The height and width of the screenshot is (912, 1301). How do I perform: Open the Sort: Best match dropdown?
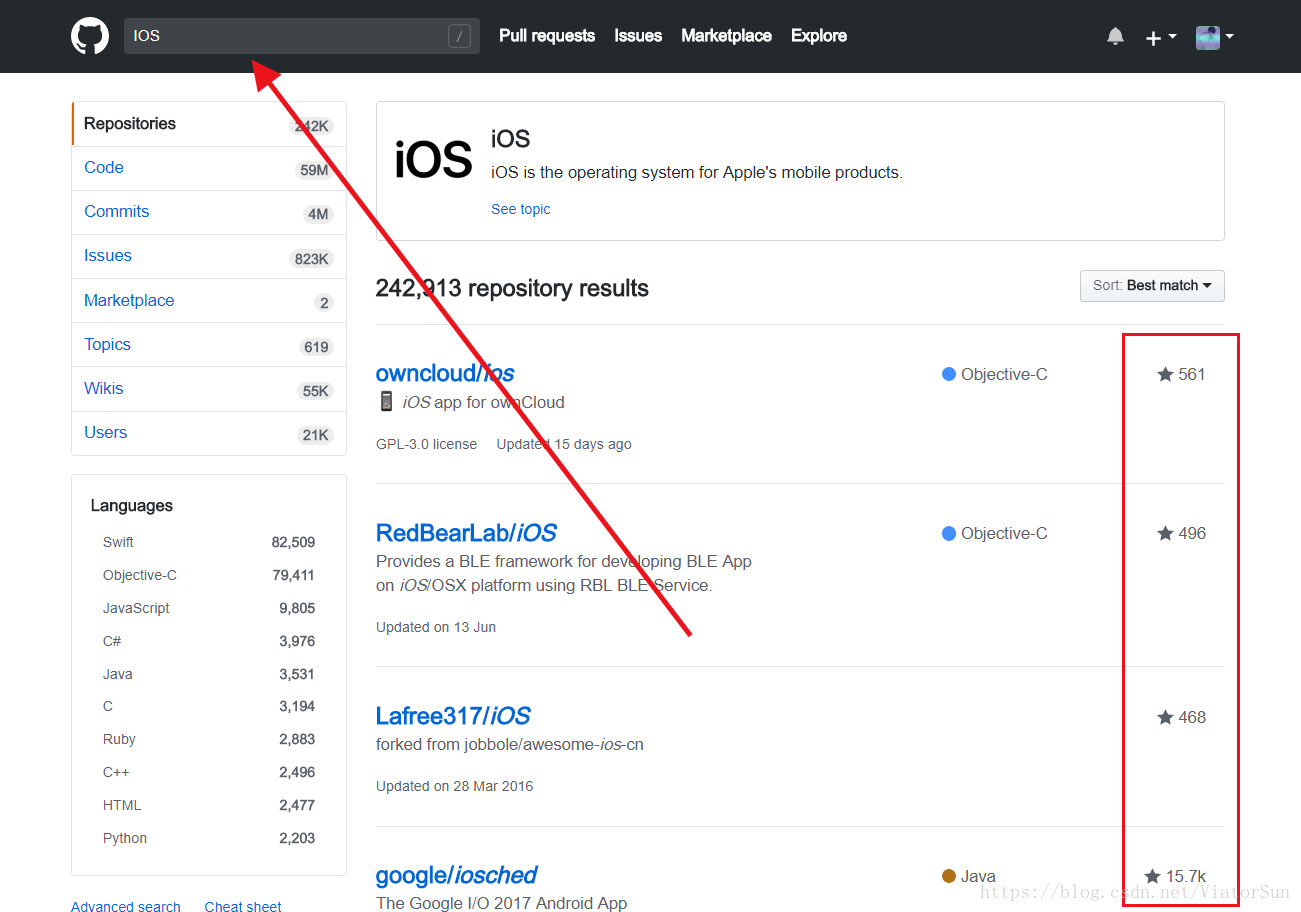click(1152, 285)
